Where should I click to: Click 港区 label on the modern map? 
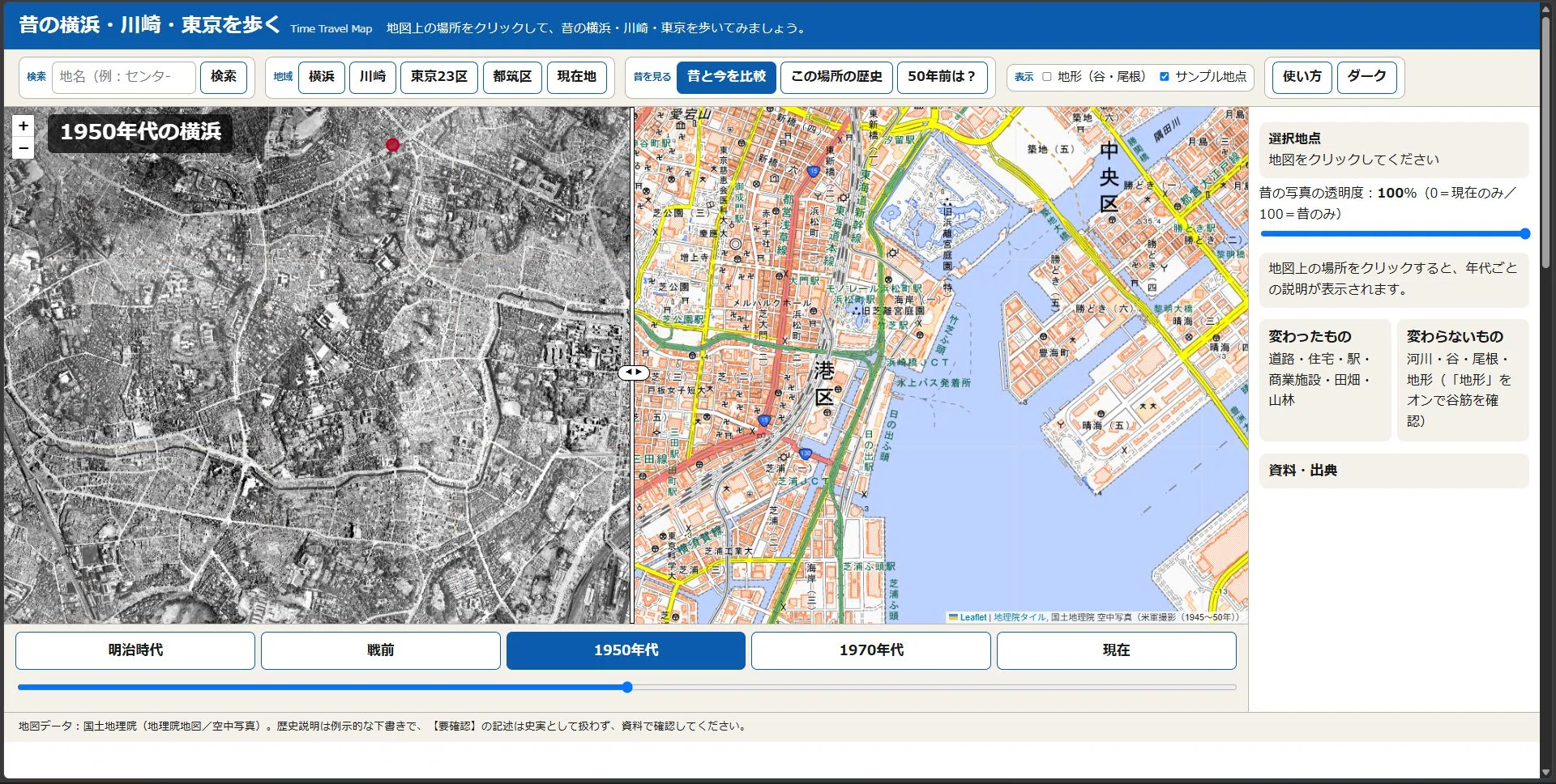point(824,384)
